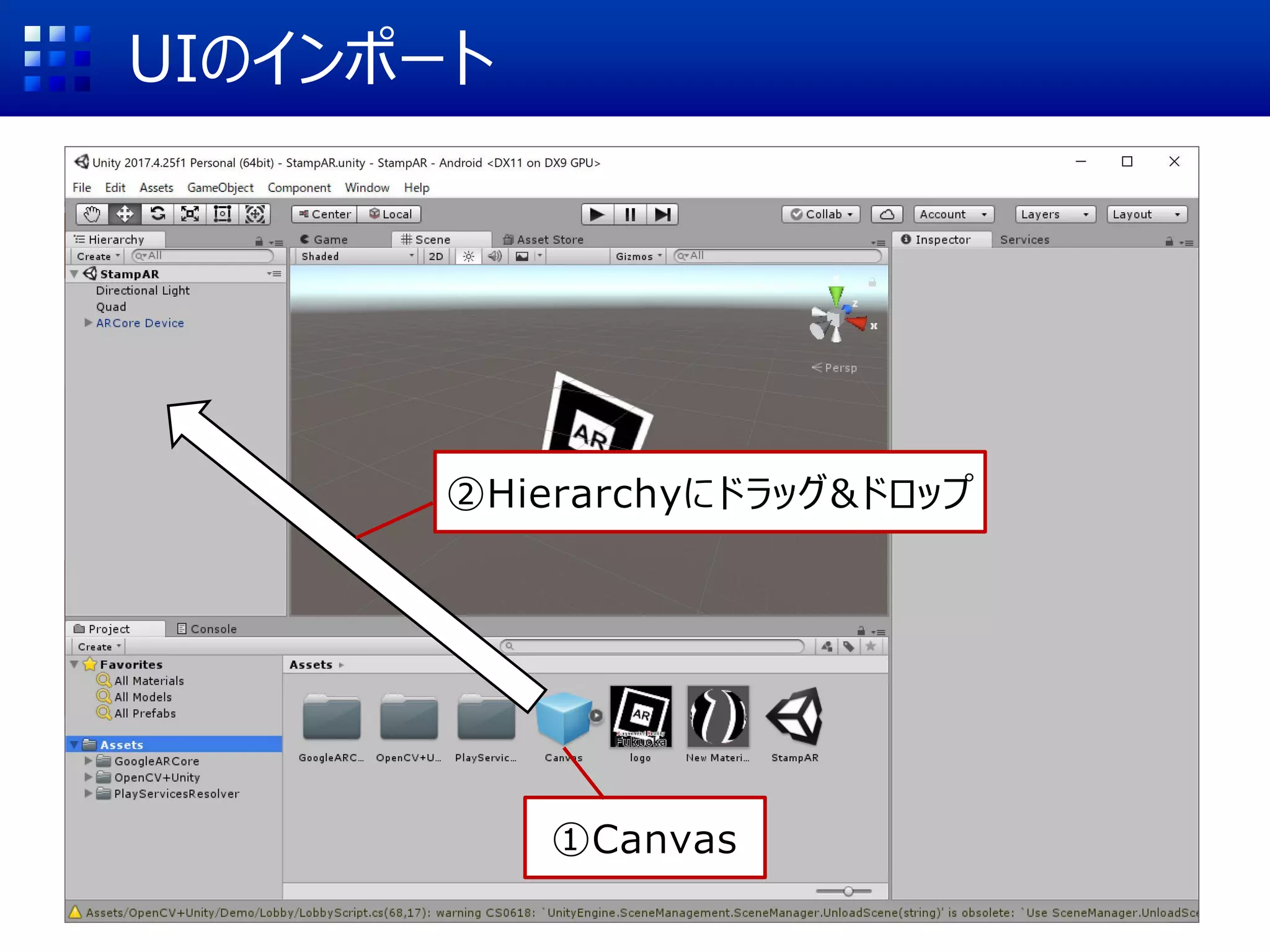The image size is (1270, 952).
Task: Switch to the Game tab
Action: 324,239
